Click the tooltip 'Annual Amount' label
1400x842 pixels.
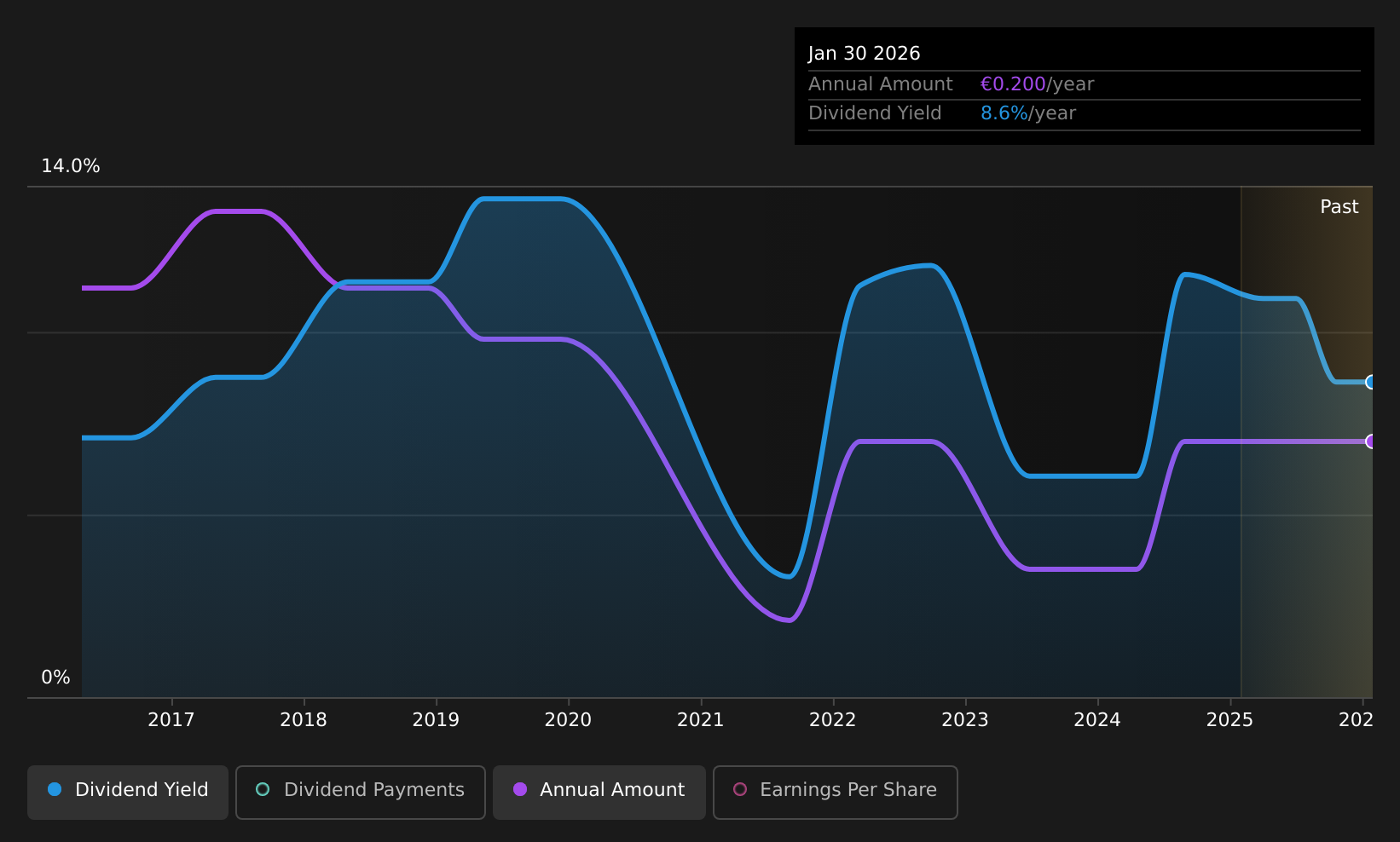coord(881,84)
